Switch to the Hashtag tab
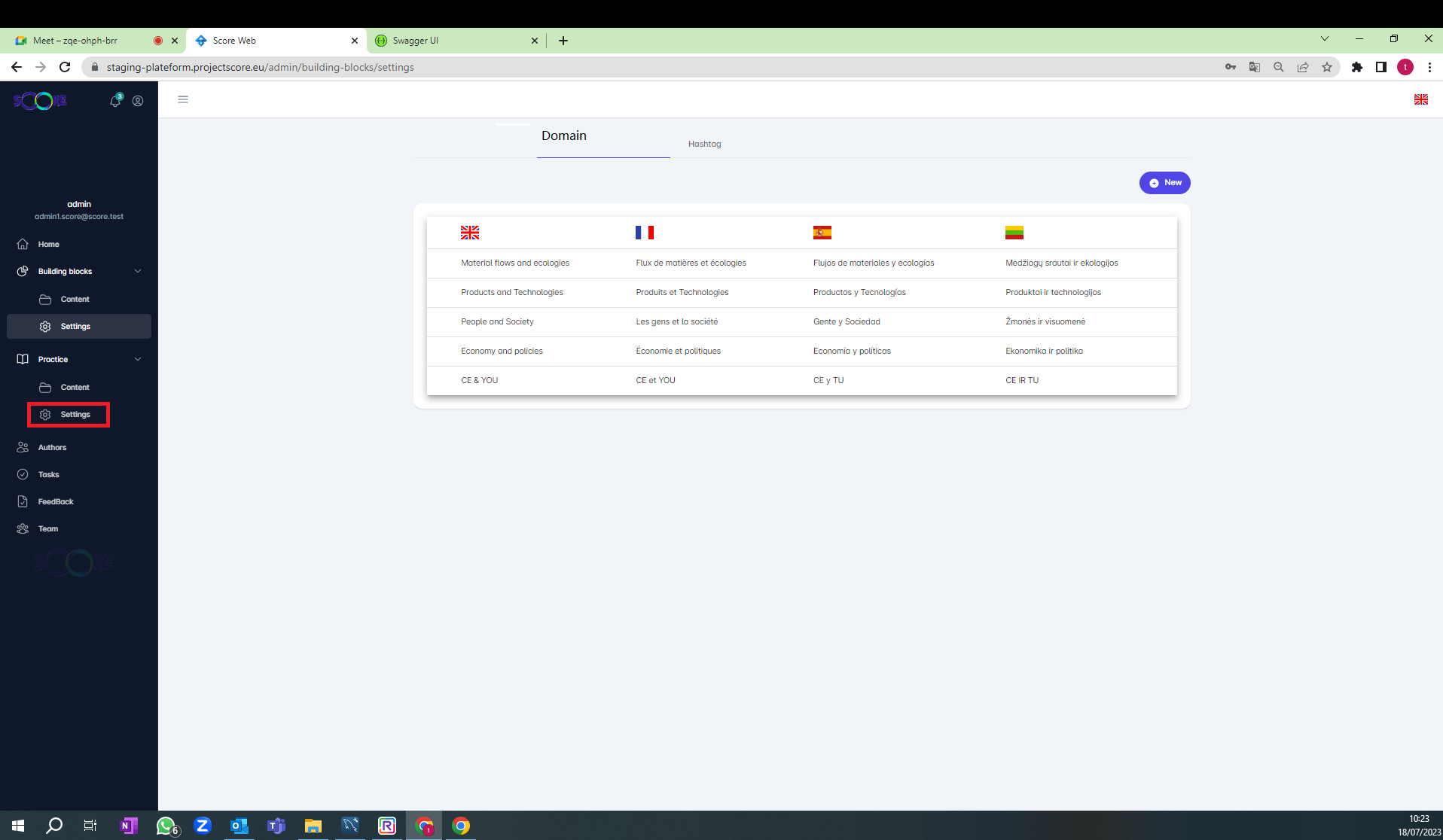Viewport: 1443px width, 840px height. [x=704, y=144]
